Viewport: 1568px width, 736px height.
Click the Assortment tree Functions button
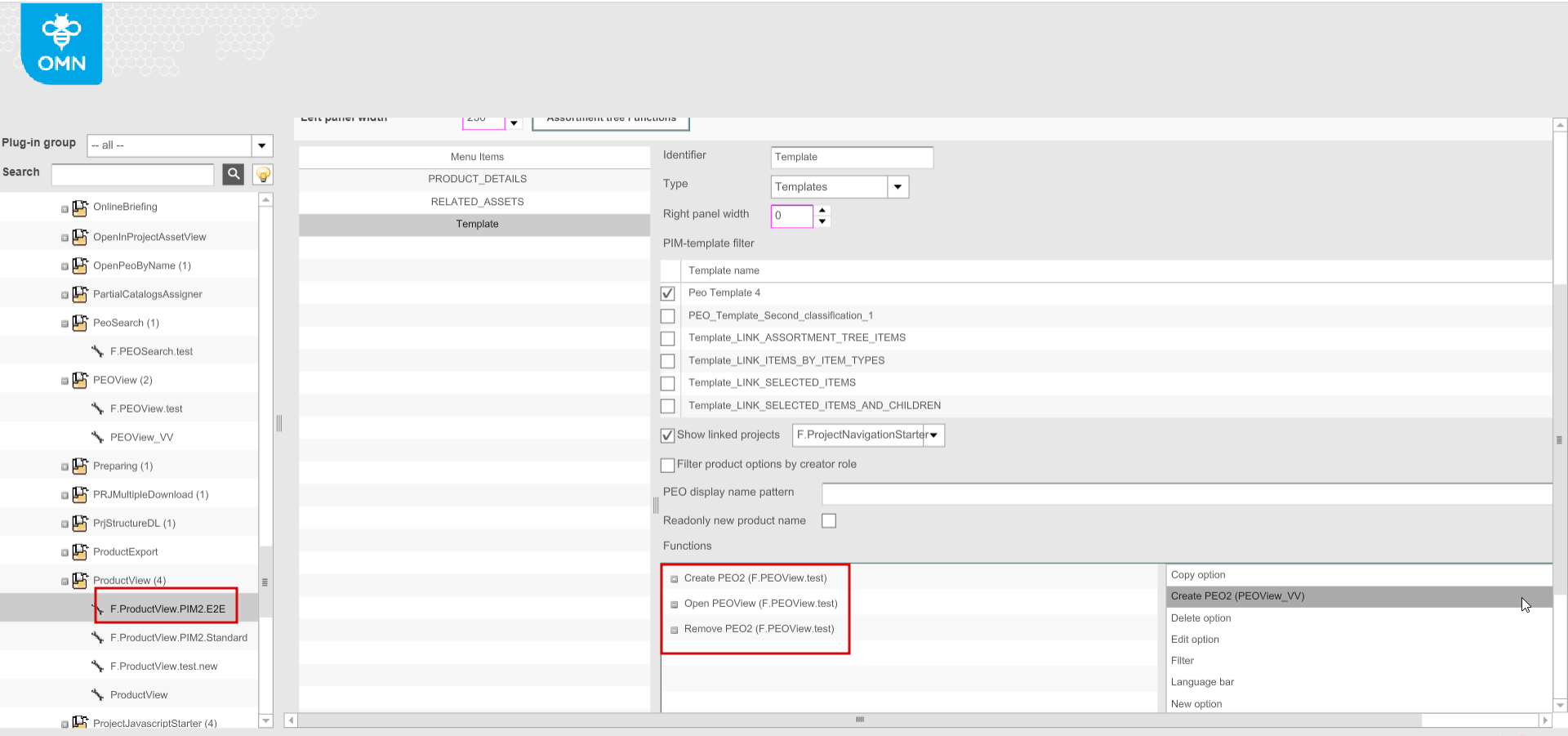(x=610, y=121)
